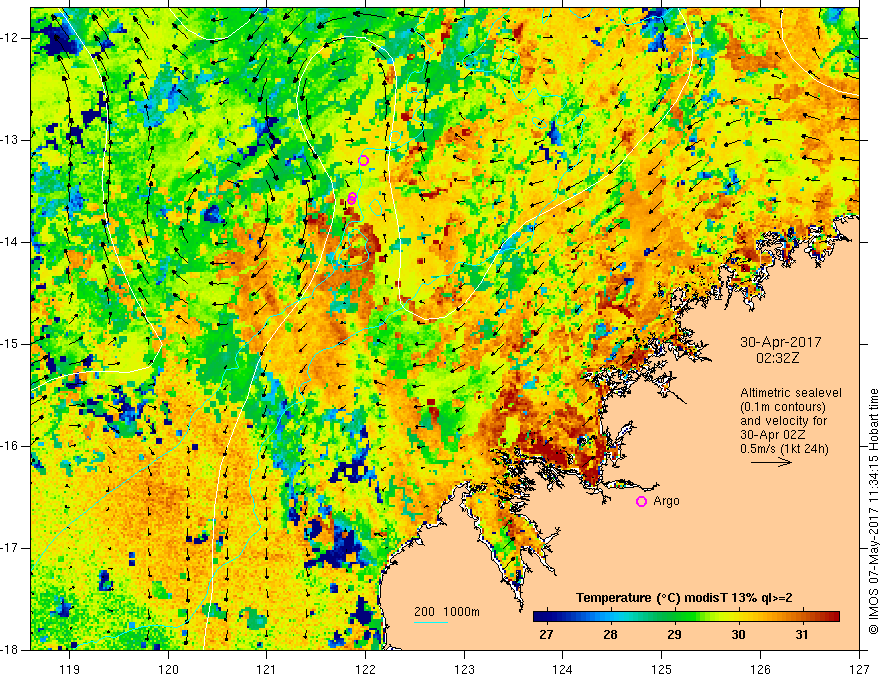
Task: Click the colorbar tick label 28
Action: (x=610, y=635)
